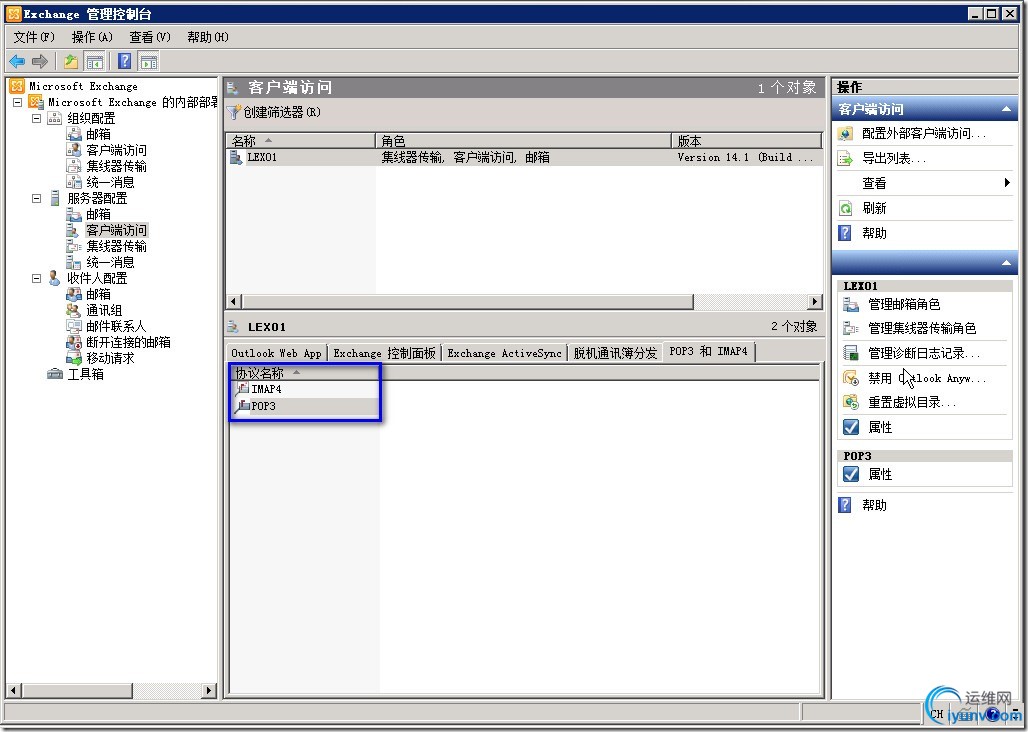Click 创建筛选器(R) button
This screenshot has height=732, width=1028.
point(274,113)
